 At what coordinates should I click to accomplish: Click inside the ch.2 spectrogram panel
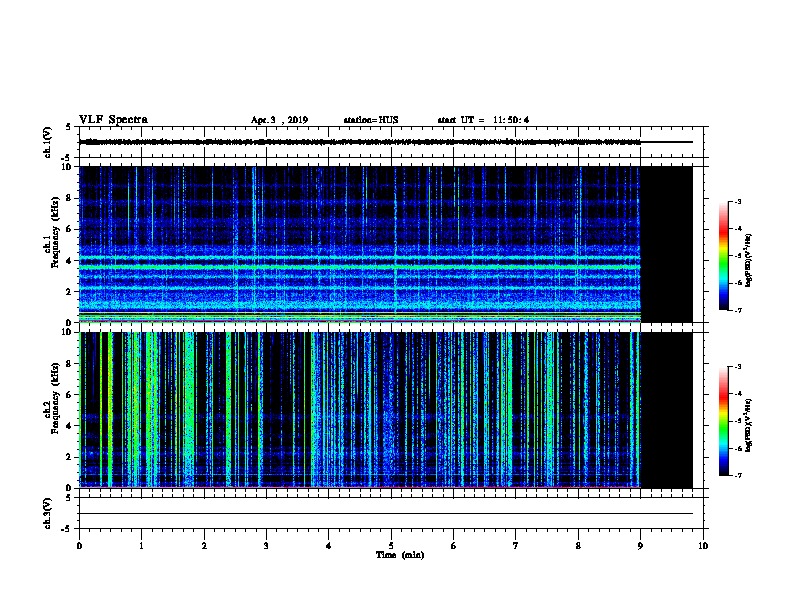tap(360, 410)
